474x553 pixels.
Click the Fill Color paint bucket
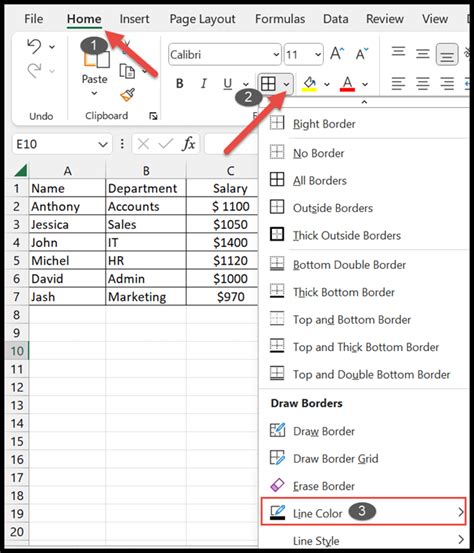pos(309,84)
